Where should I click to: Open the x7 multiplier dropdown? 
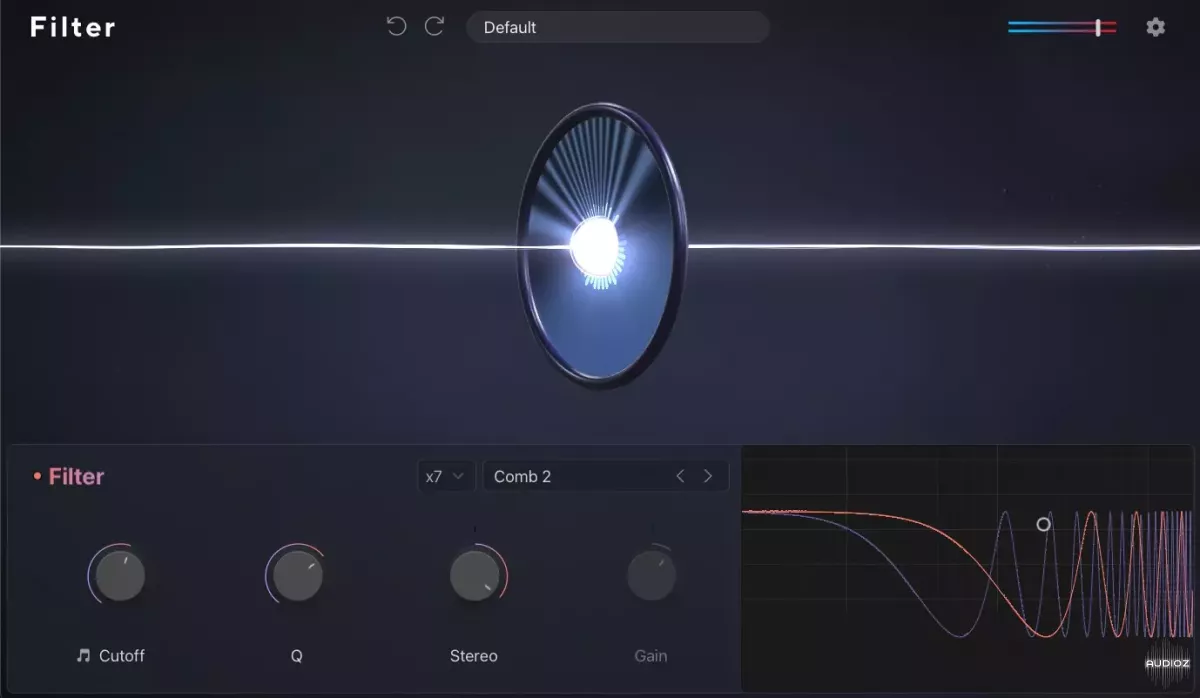[x=445, y=476]
